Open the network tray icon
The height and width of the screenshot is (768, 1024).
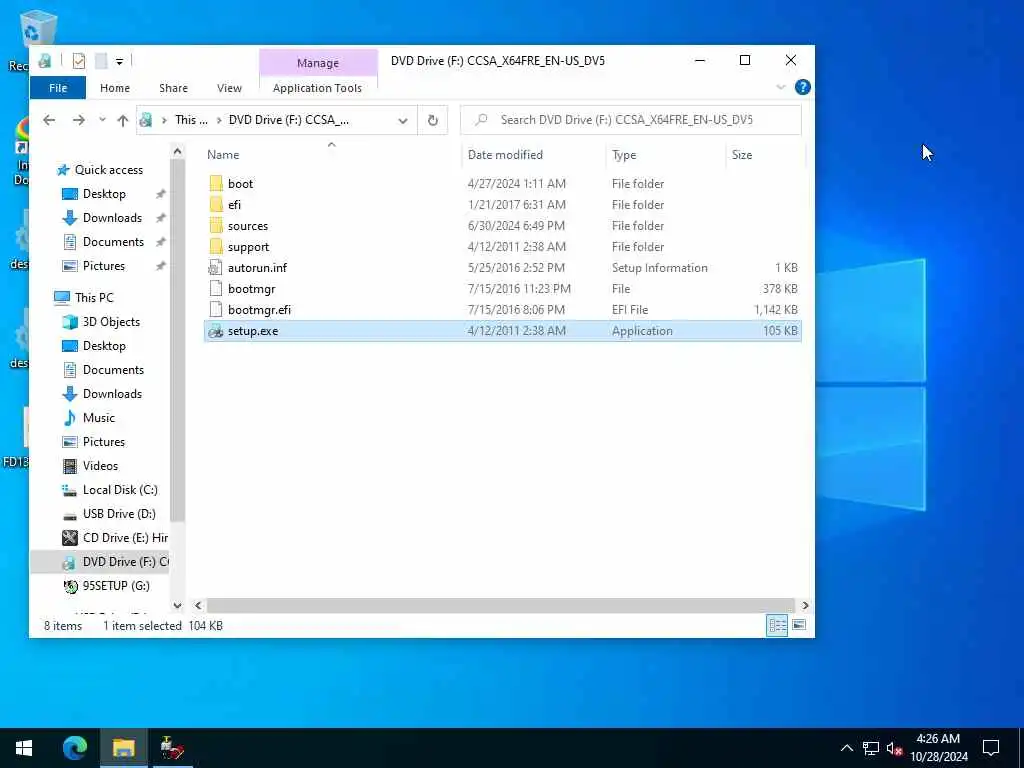click(x=870, y=749)
